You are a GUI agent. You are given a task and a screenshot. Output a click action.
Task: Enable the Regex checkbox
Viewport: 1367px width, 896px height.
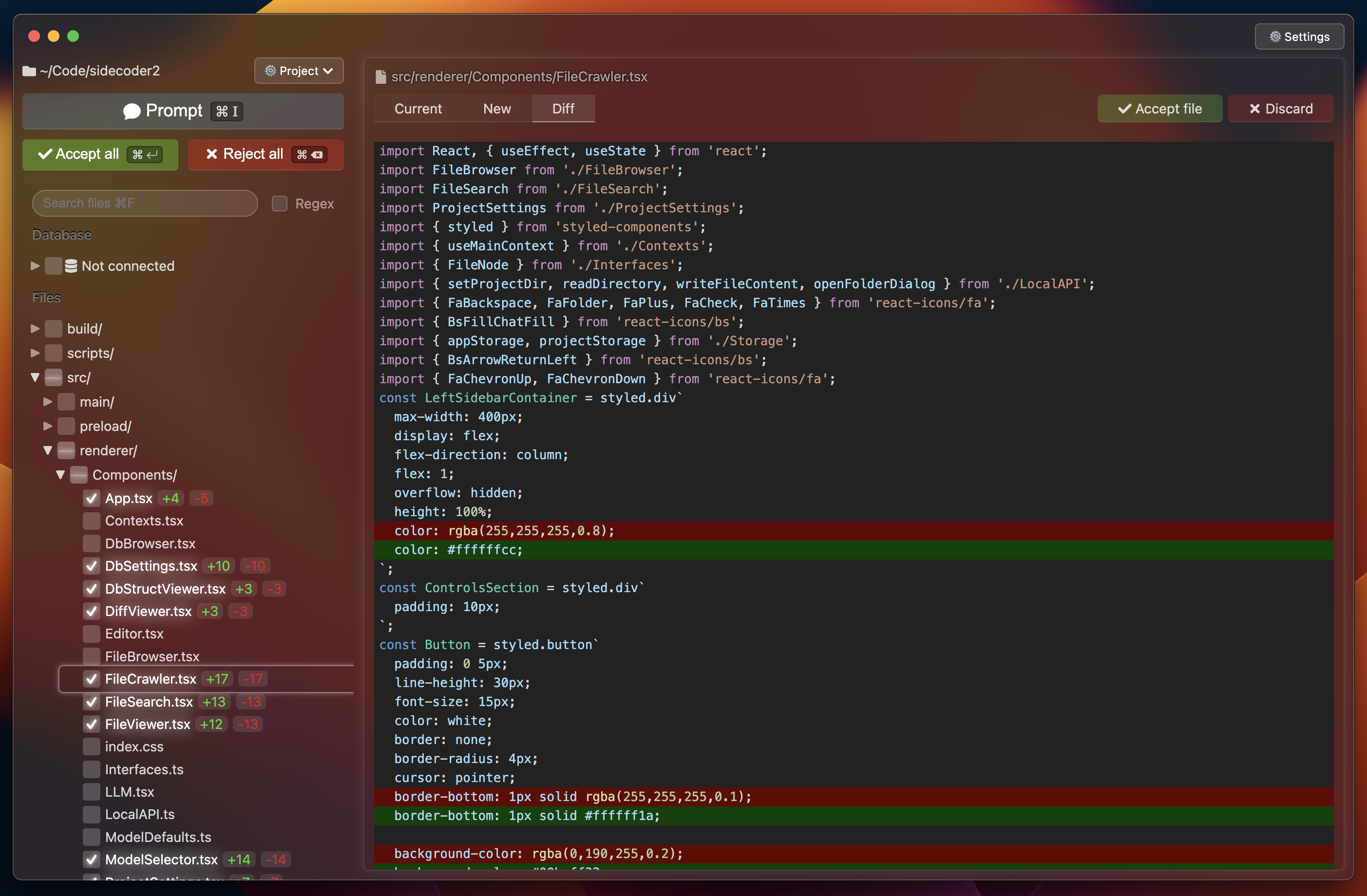tap(280, 204)
